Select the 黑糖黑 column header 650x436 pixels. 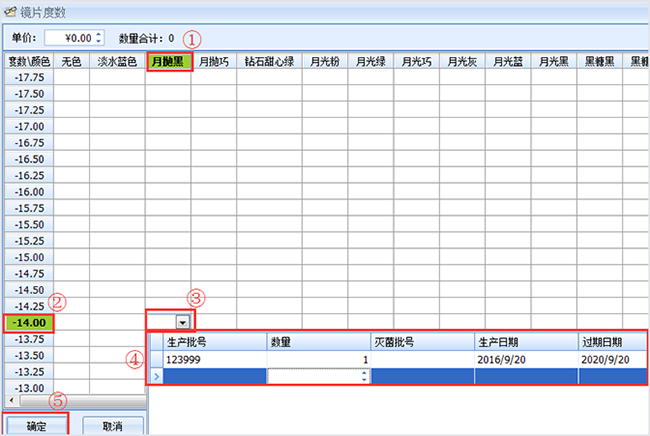click(x=599, y=62)
